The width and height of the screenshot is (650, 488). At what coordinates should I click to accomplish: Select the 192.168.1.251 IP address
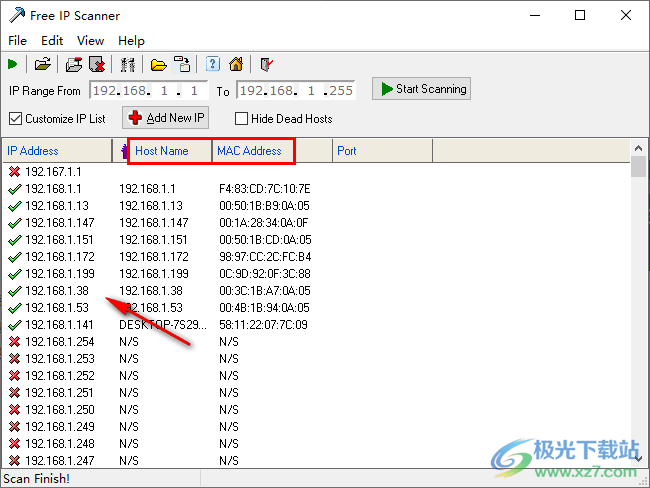pyautogui.click(x=59, y=393)
